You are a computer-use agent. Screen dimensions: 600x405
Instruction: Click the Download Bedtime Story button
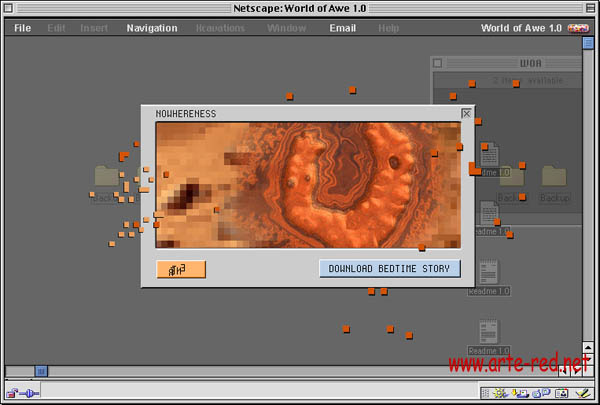(390, 268)
